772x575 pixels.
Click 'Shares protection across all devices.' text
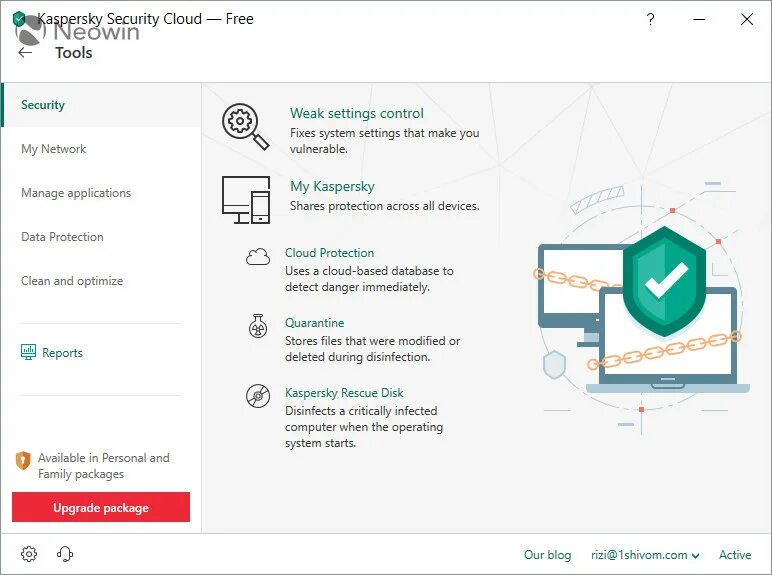click(x=385, y=206)
